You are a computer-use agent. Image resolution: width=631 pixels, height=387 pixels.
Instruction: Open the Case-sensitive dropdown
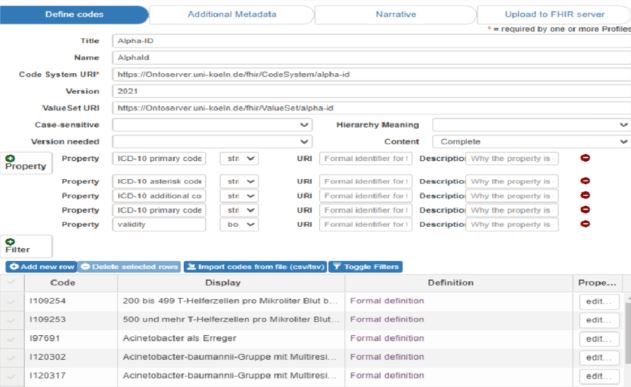coord(212,125)
